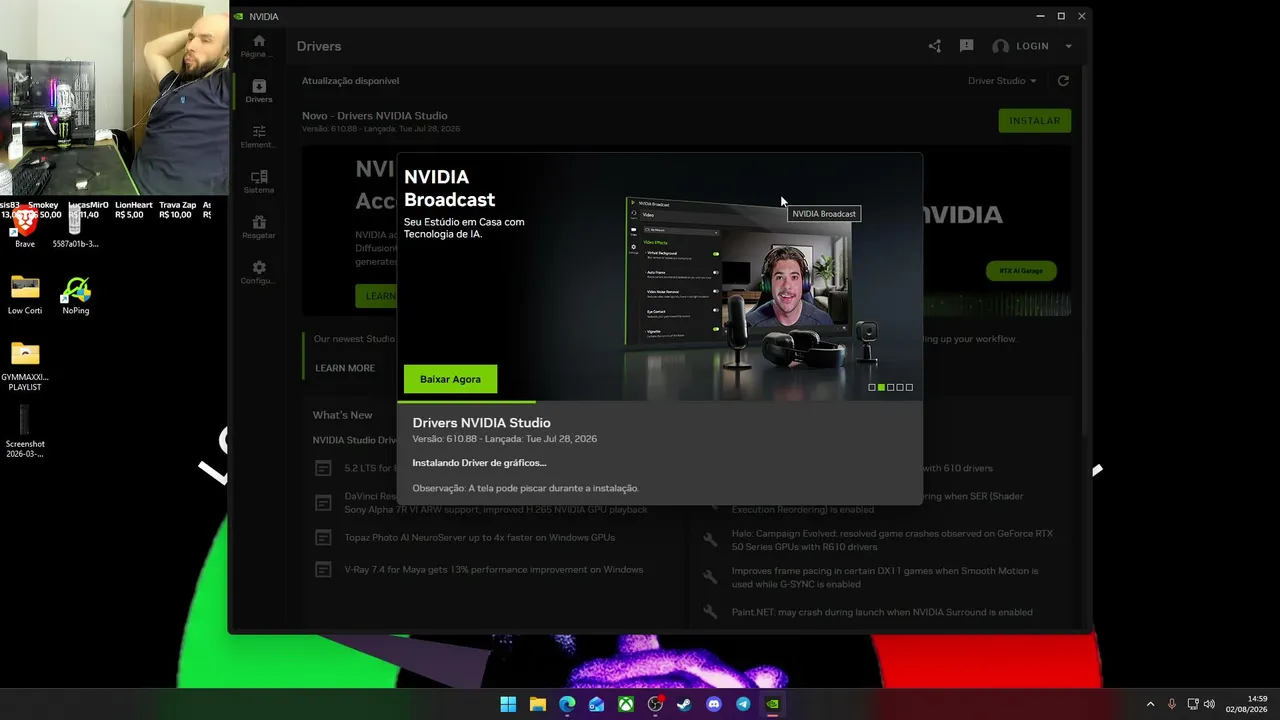Click the Topaz Photo AI NeuroServer news item
Screen dimensions: 1280x720
pos(480,538)
